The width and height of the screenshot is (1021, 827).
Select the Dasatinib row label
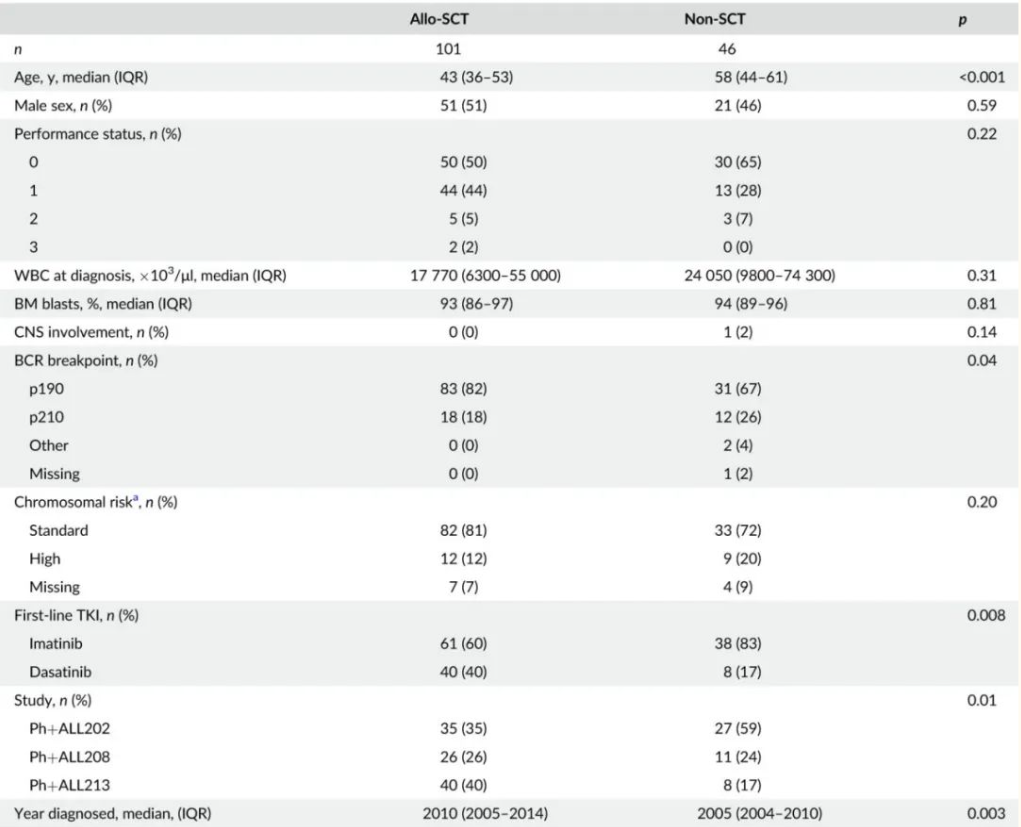pos(61,672)
